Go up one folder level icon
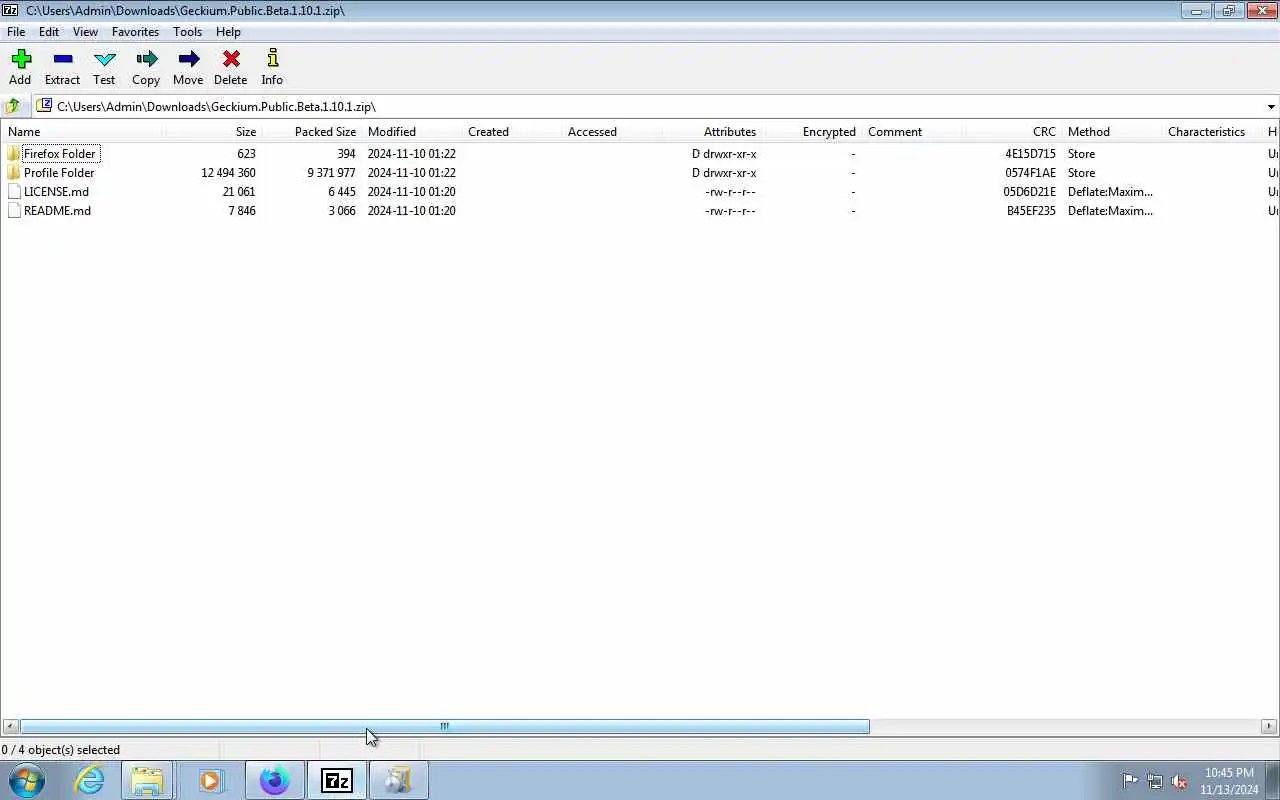 pyautogui.click(x=13, y=106)
